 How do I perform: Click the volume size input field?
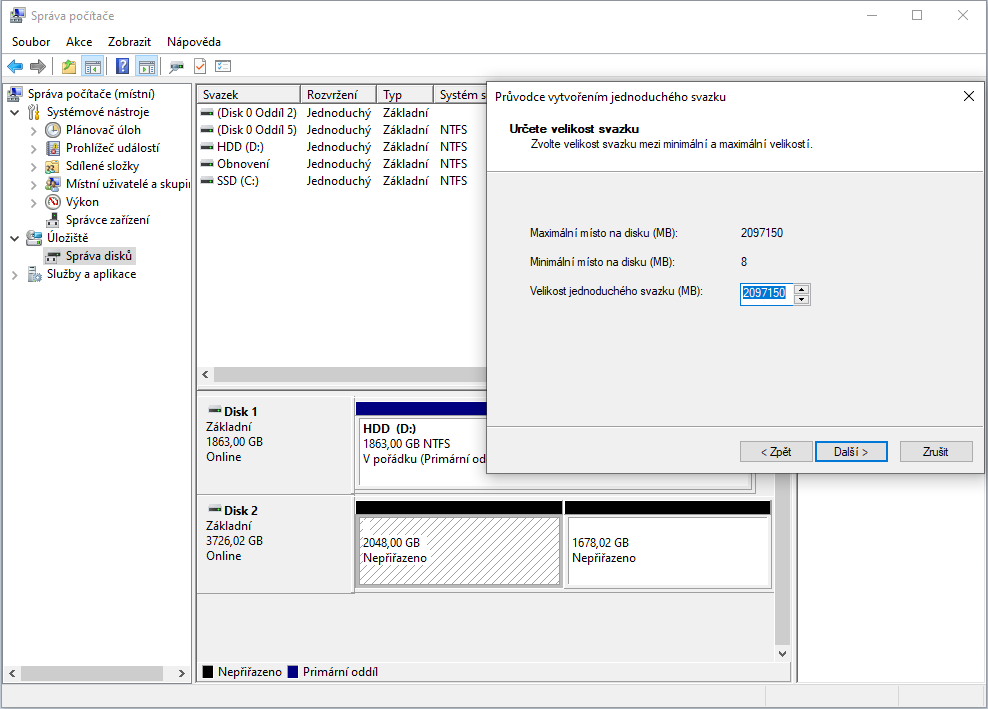[765, 294]
